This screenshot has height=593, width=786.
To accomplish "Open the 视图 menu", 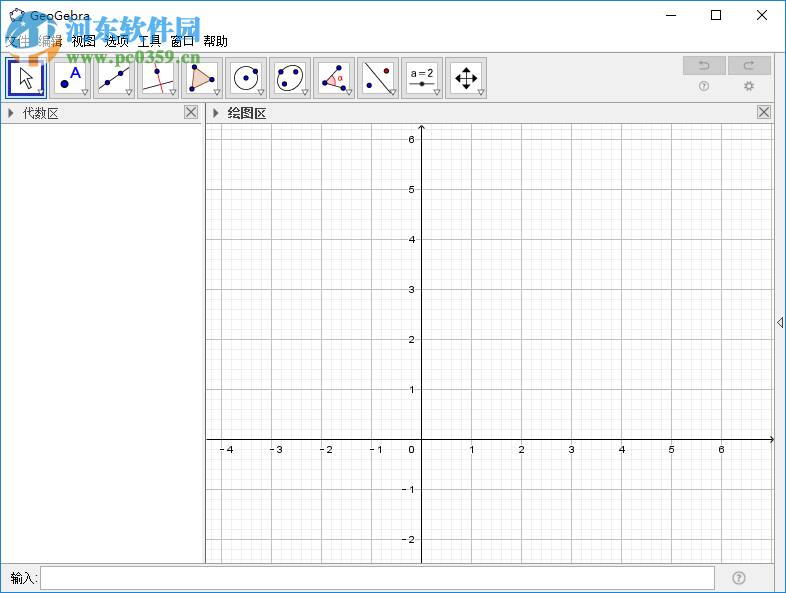I will [84, 41].
